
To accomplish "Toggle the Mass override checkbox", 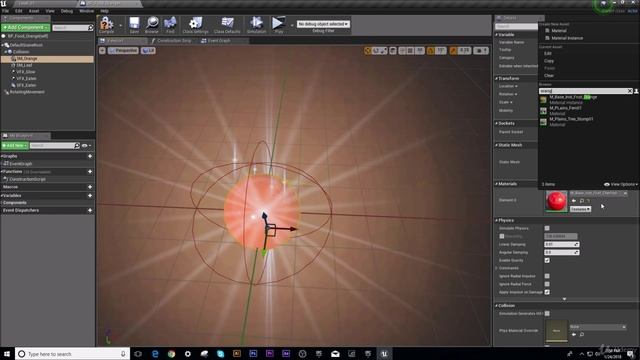I will 502,236.
